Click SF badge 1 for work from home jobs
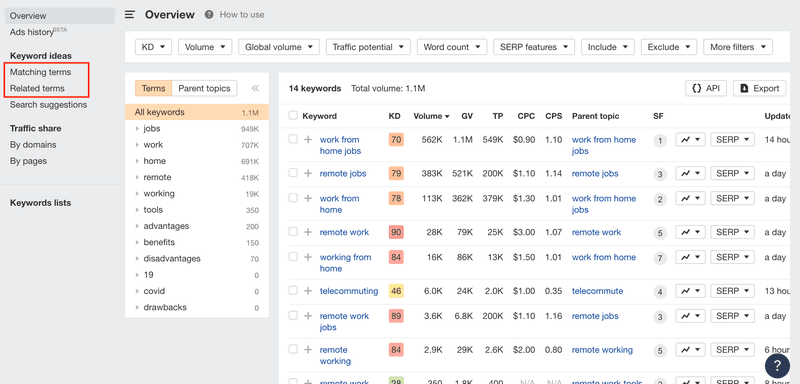This screenshot has height=384, width=800. coord(660,141)
